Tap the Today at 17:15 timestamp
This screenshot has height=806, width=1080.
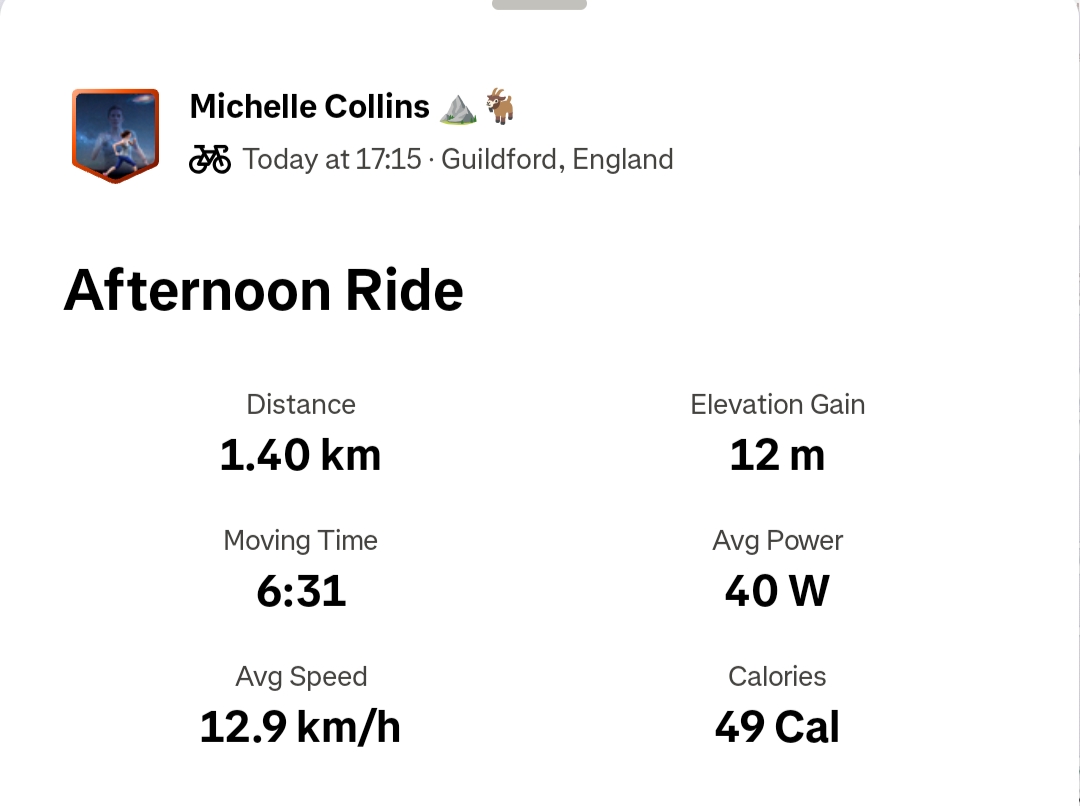331,159
